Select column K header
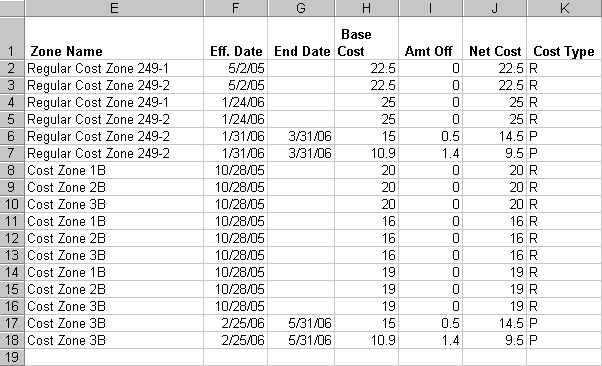602x366 pixels. click(564, 8)
